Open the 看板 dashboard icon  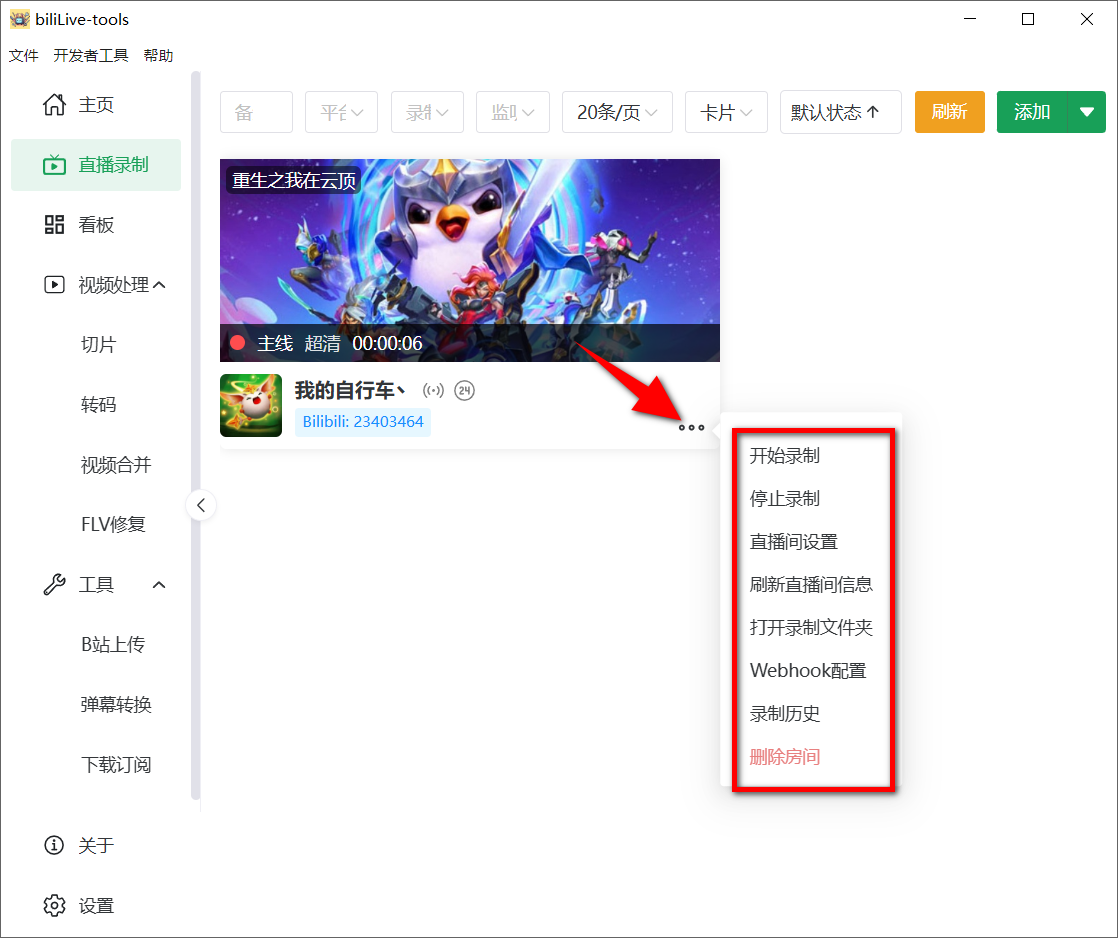(54, 224)
